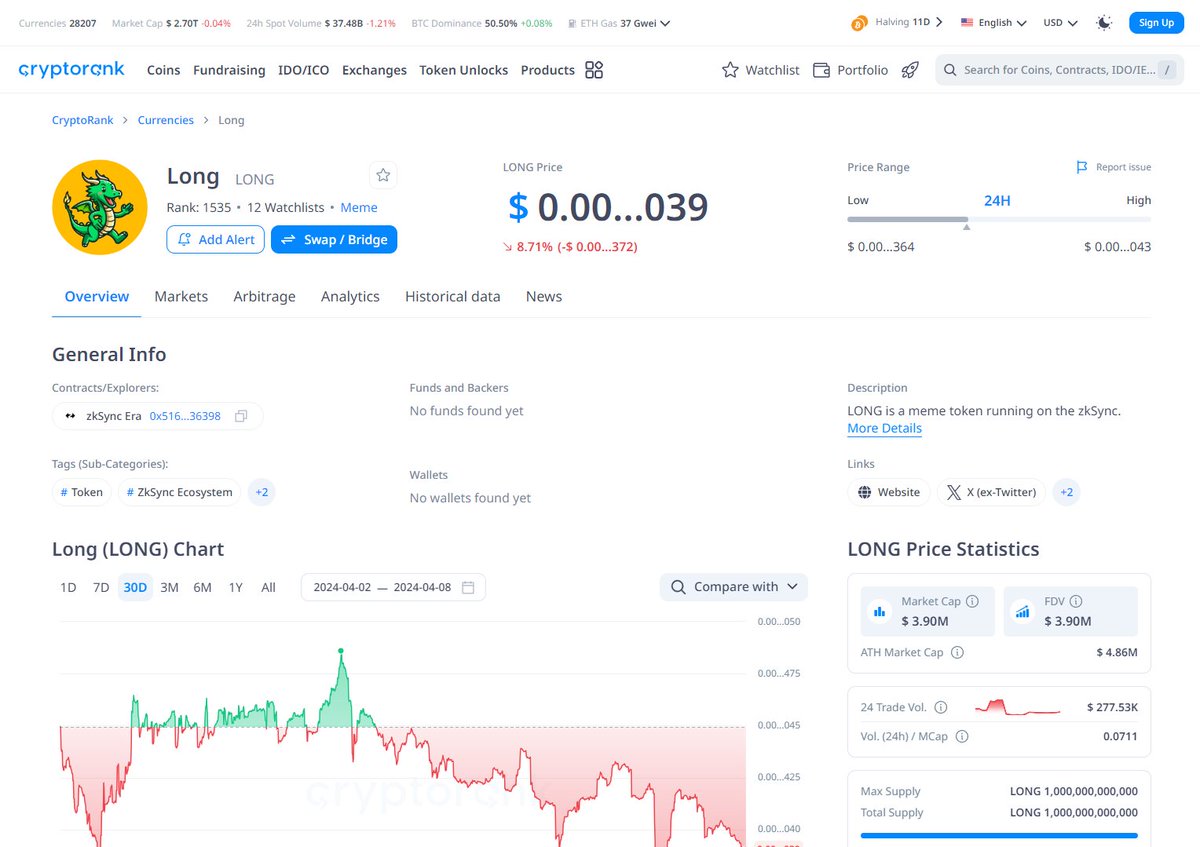
Task: Toggle dark mode with the moon icon
Action: pyautogui.click(x=1104, y=22)
